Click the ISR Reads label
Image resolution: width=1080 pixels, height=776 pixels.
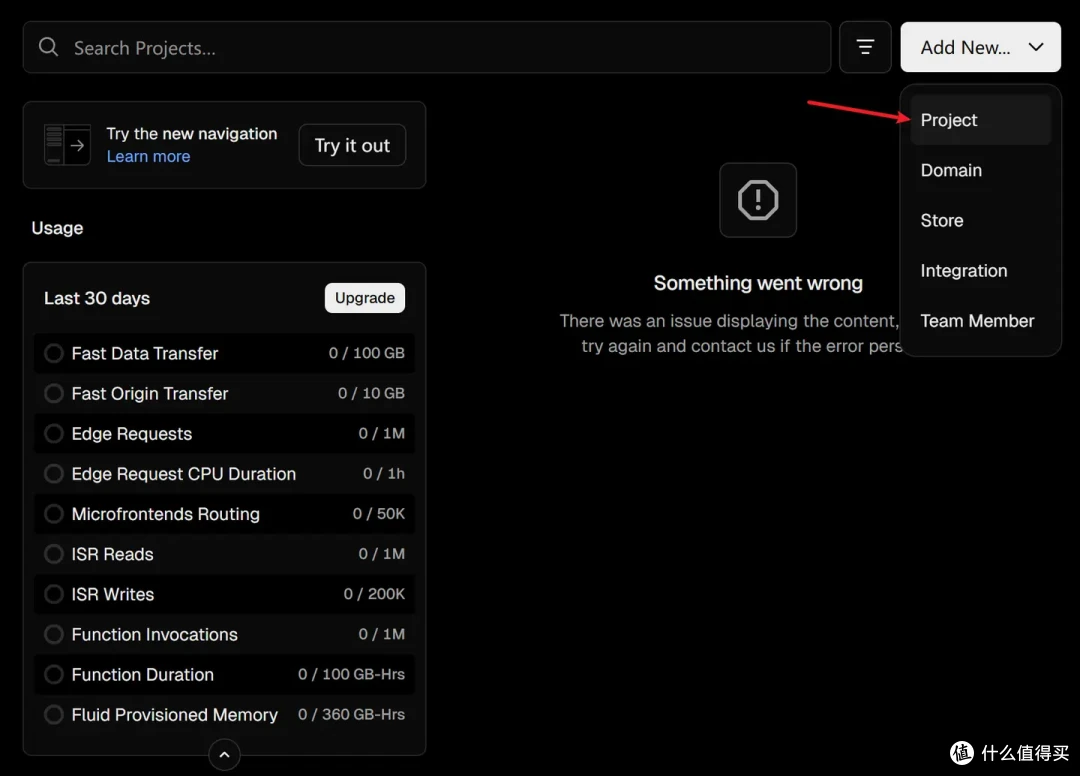click(x=112, y=554)
